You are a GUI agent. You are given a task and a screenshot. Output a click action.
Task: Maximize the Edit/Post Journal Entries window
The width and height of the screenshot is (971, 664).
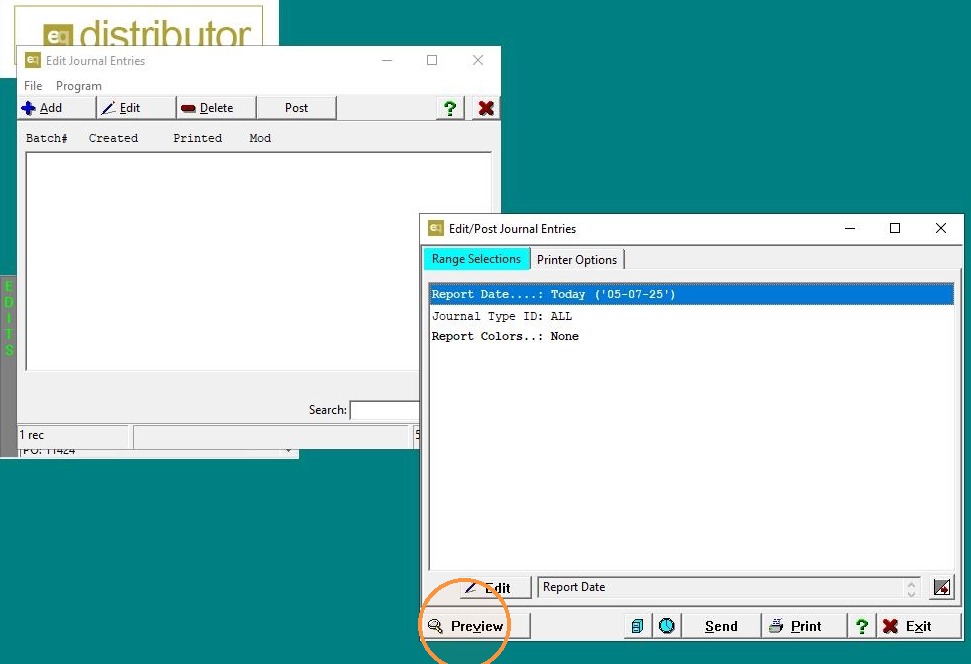click(x=895, y=229)
